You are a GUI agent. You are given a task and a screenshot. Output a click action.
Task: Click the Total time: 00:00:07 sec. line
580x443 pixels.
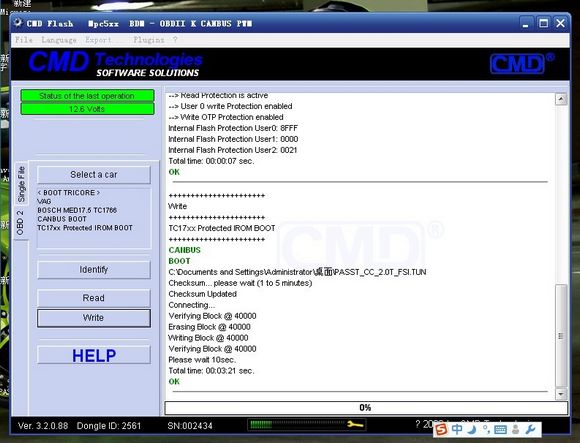(211, 161)
